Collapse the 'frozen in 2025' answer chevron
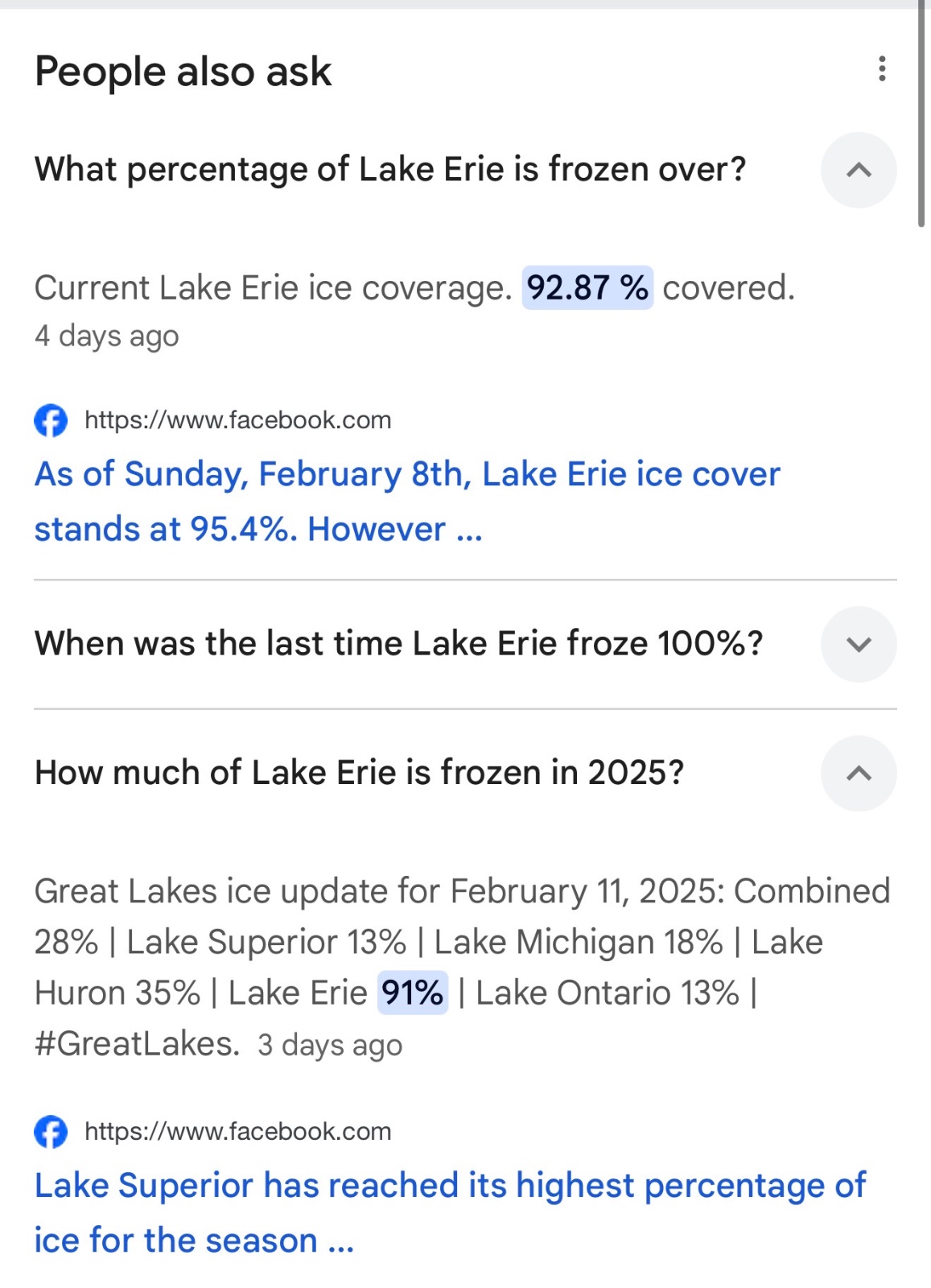Screen dimensions: 931x1288 click(858, 773)
